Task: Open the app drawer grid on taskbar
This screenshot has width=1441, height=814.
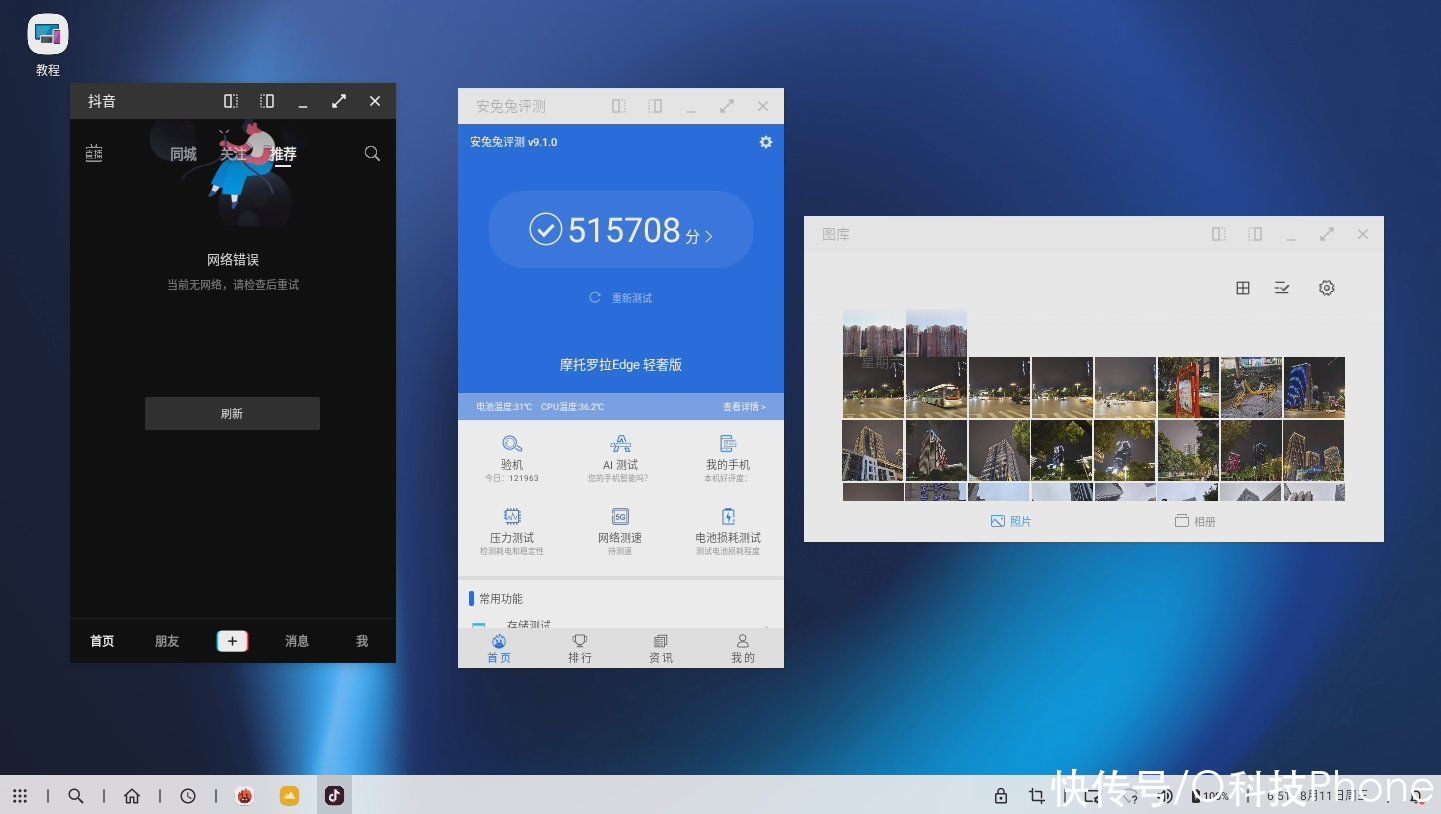Action: click(20, 796)
